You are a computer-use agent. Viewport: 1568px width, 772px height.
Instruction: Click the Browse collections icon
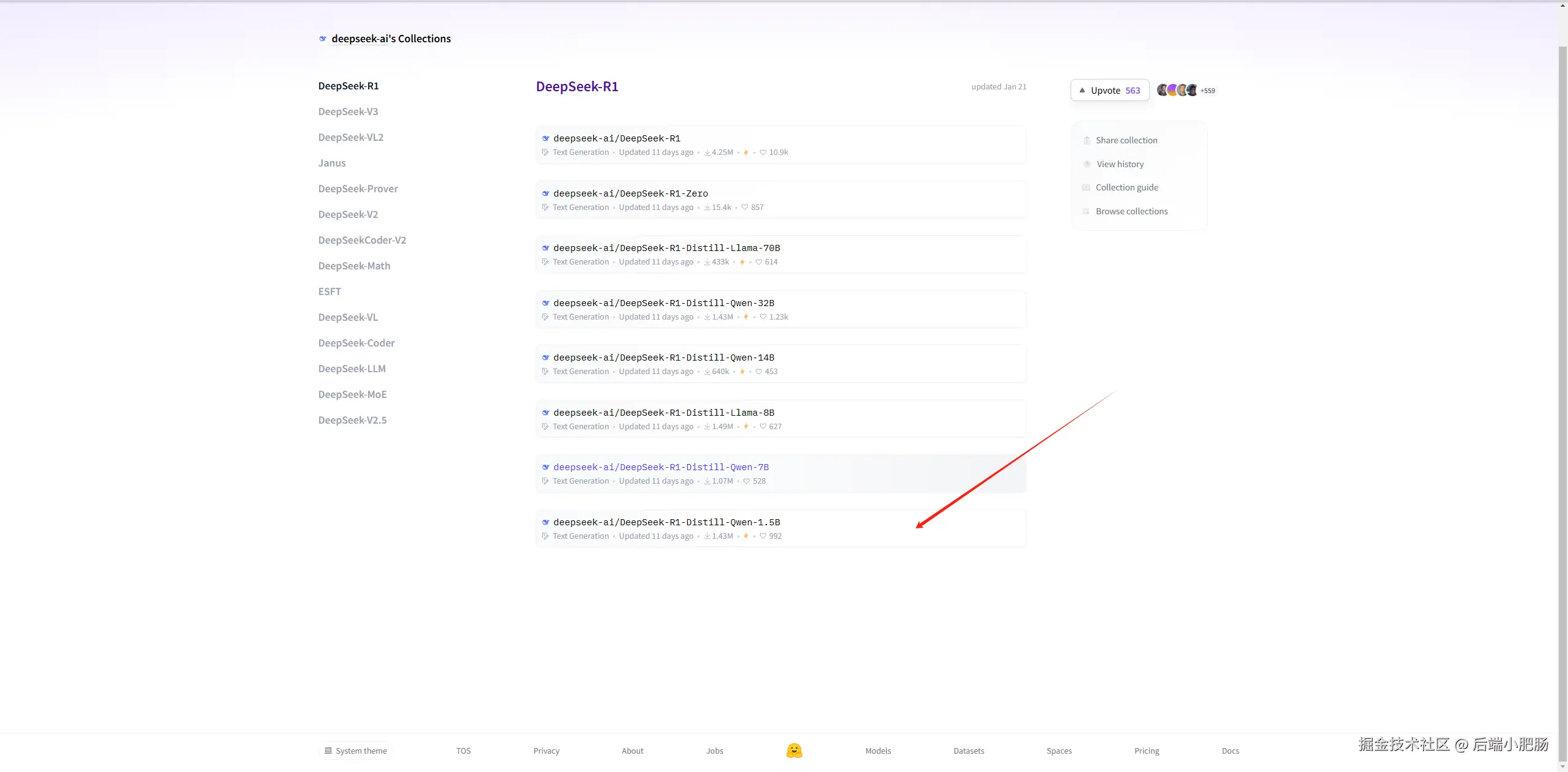point(1086,211)
